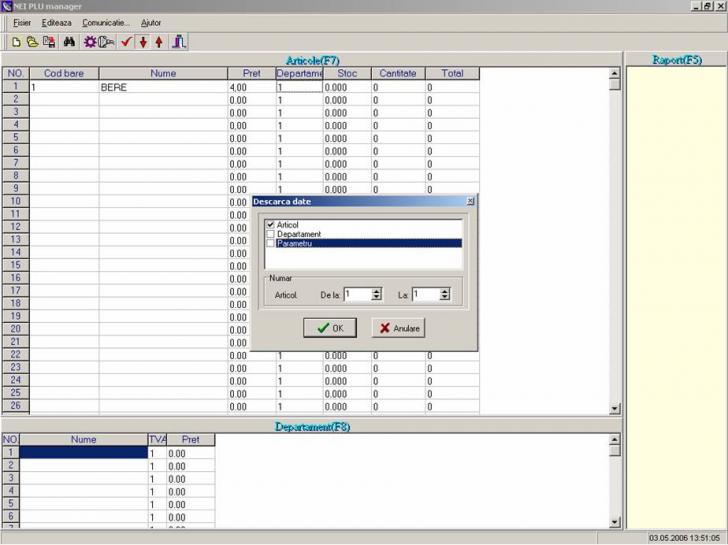
Task: Click the 'De la' number input field
Action: pos(356,294)
